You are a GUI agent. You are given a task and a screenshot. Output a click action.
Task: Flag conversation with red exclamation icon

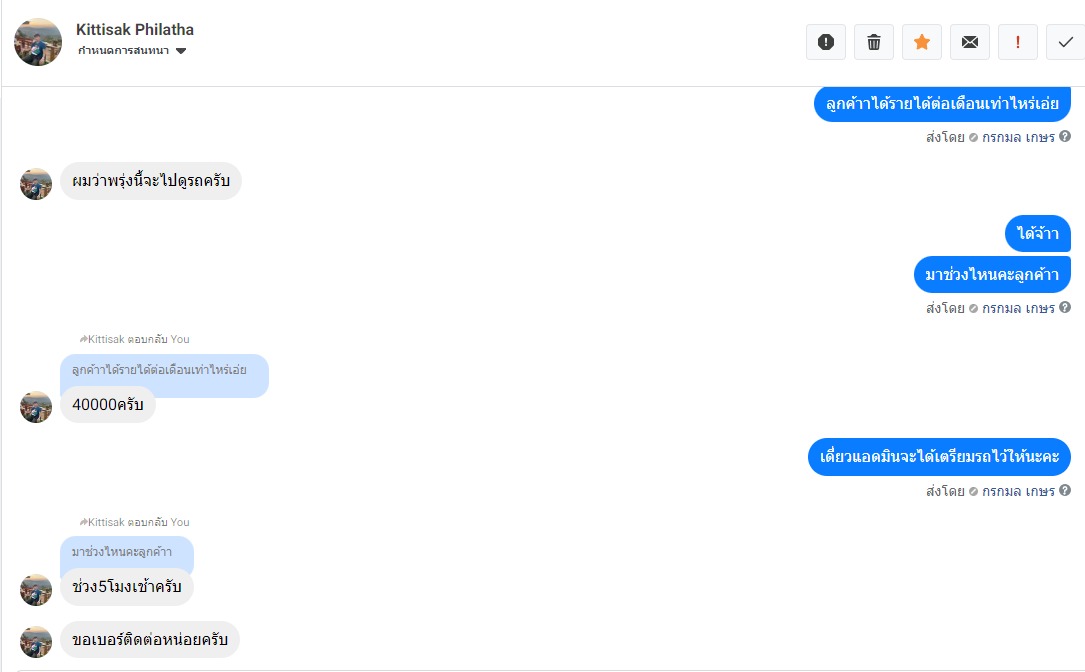[x=1018, y=42]
